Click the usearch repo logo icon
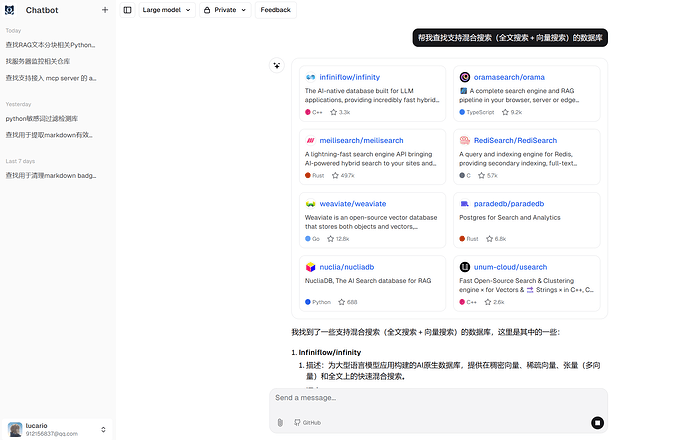Screen dimensions: 690x440 point(465,267)
